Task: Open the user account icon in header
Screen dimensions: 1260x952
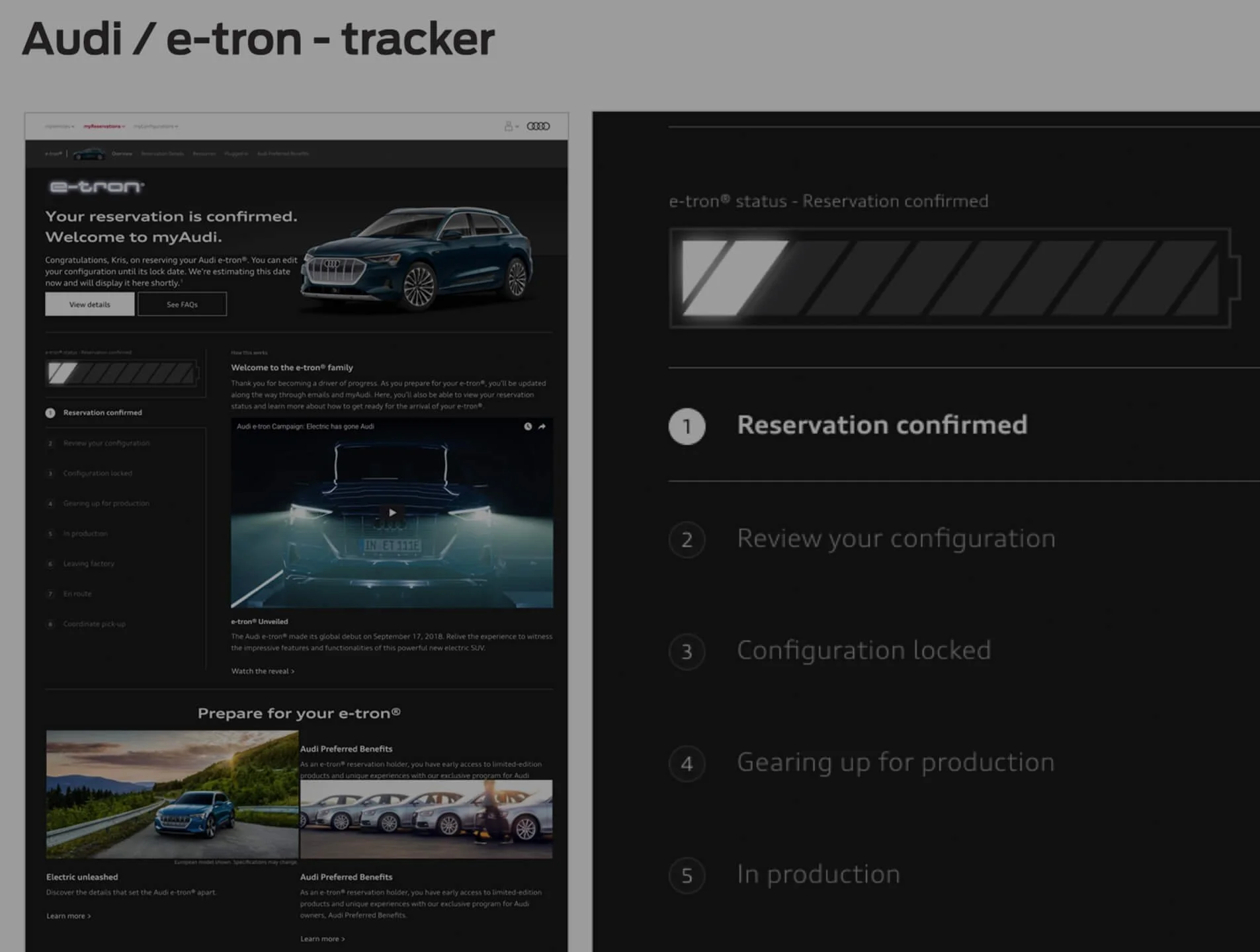Action: click(x=508, y=126)
